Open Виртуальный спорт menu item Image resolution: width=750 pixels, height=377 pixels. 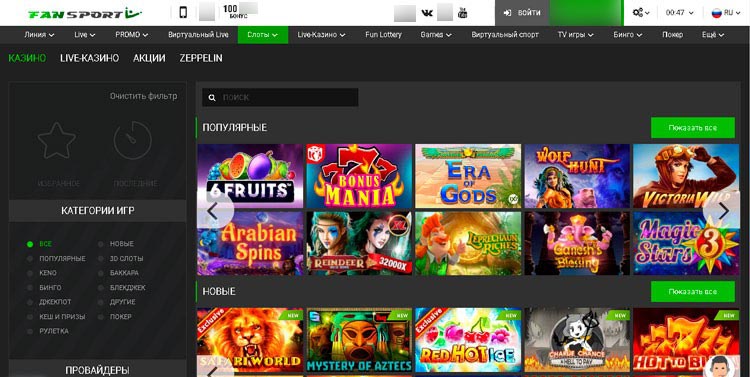505,34
